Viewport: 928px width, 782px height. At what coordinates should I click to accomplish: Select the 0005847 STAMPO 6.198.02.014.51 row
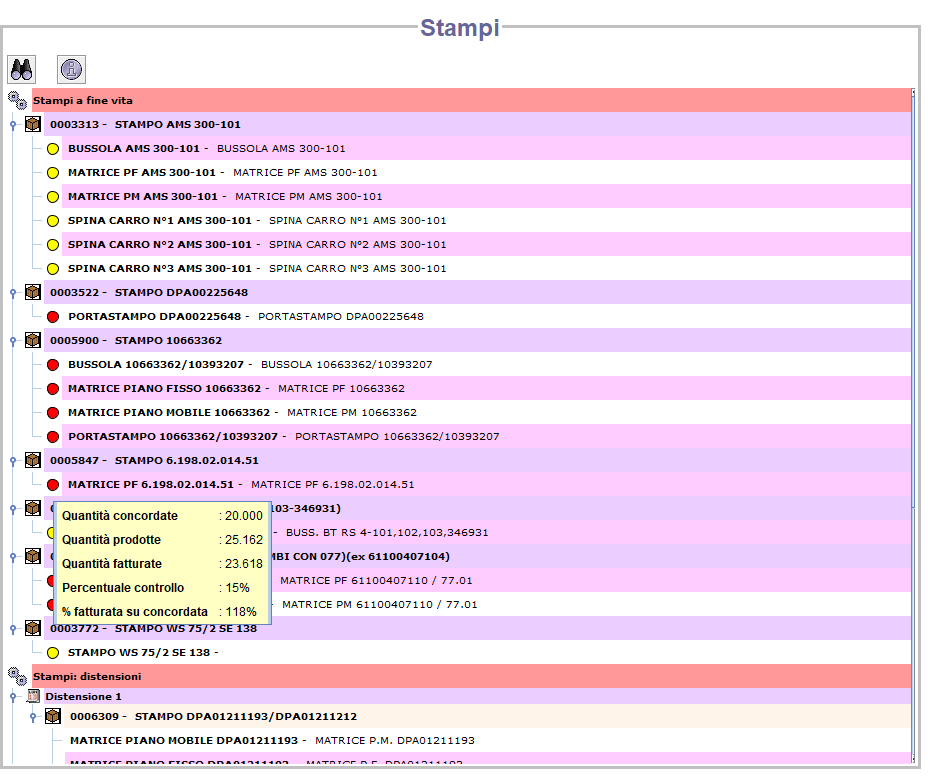154,460
